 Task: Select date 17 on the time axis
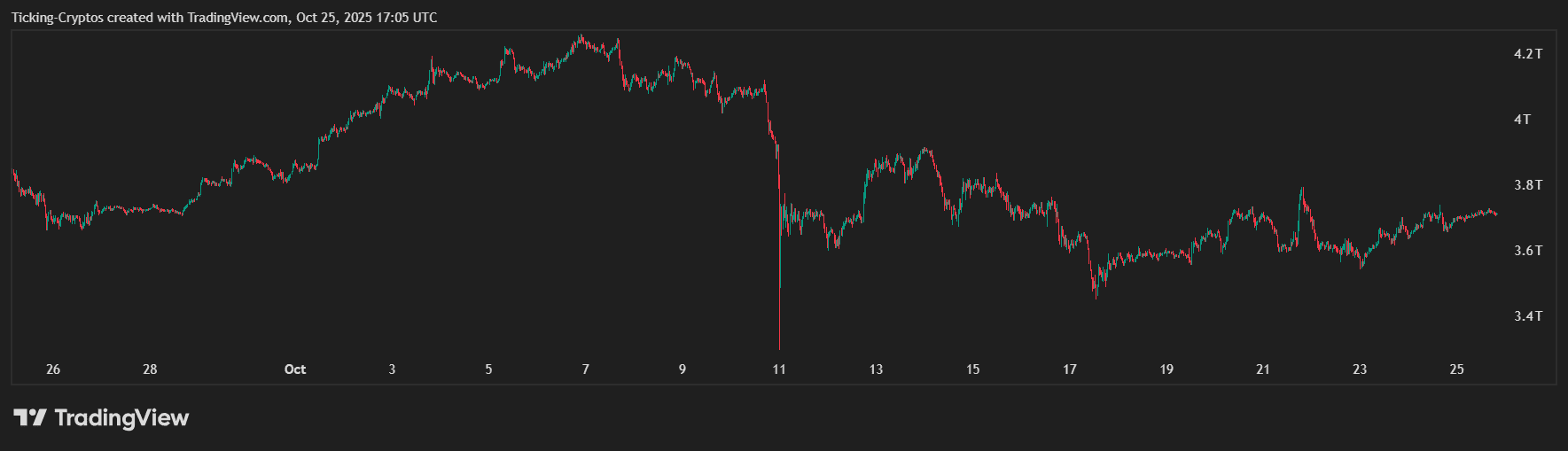coord(1070,369)
